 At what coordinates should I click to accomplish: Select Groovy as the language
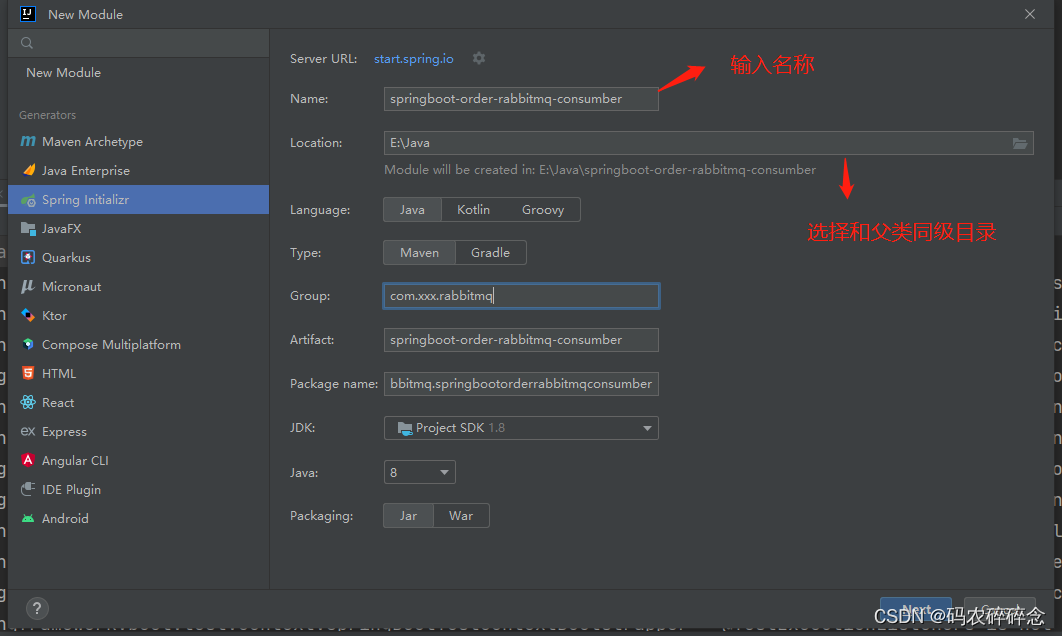coord(543,210)
